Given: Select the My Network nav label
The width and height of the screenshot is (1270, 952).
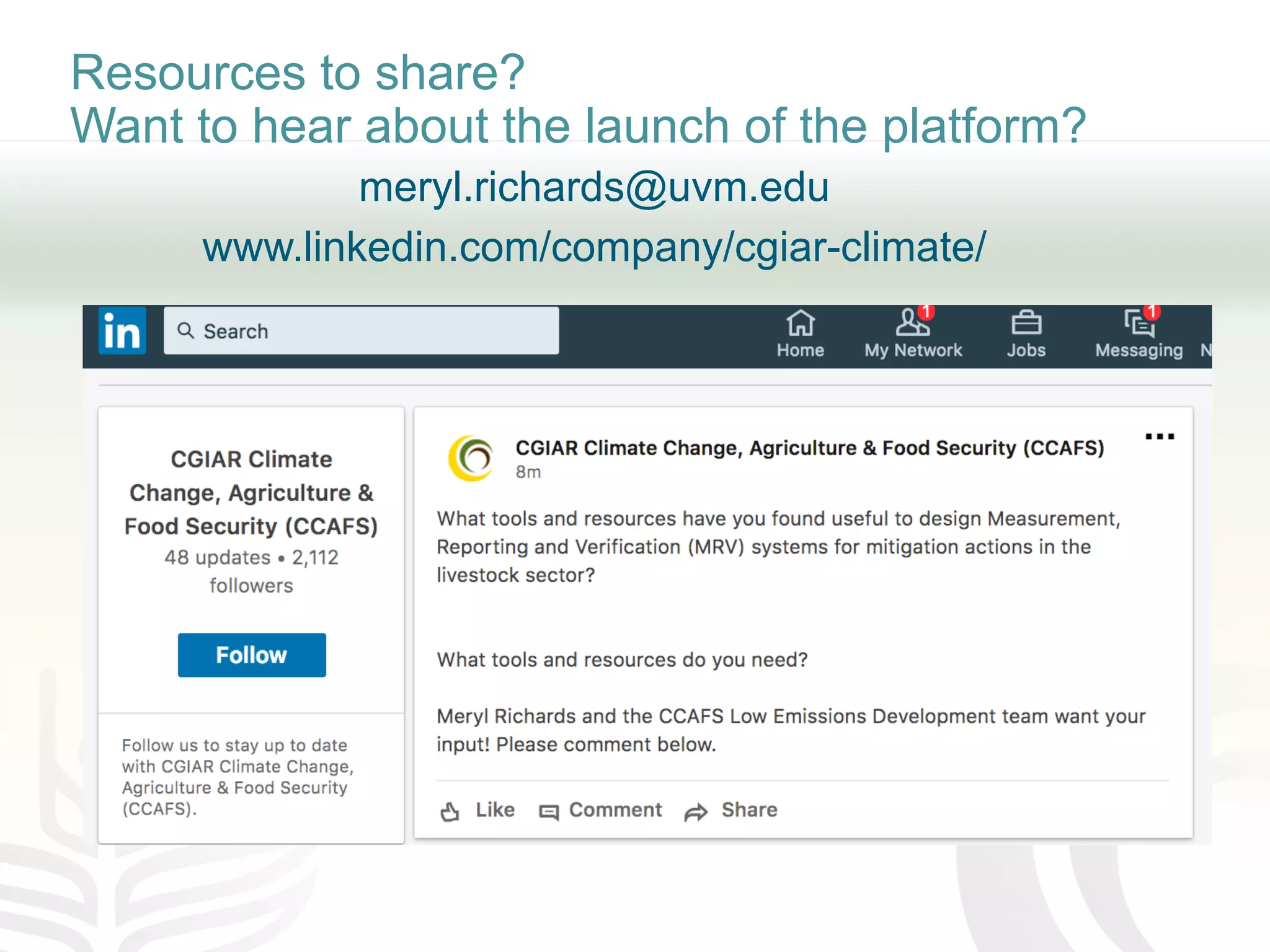Looking at the screenshot, I should pyautogui.click(x=913, y=350).
